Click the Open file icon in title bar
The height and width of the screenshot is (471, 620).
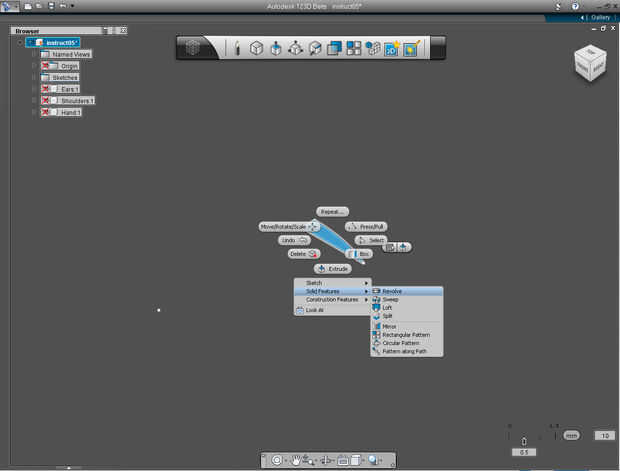click(x=39, y=6)
